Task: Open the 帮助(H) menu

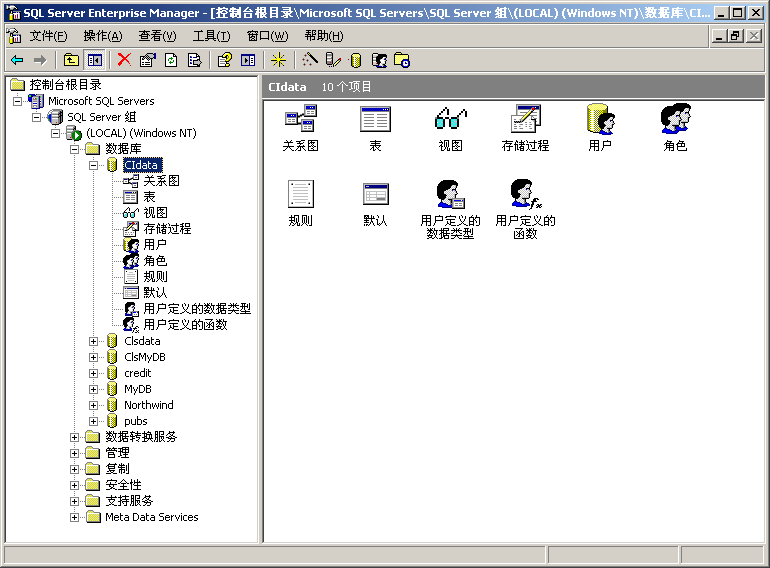Action: 324,36
